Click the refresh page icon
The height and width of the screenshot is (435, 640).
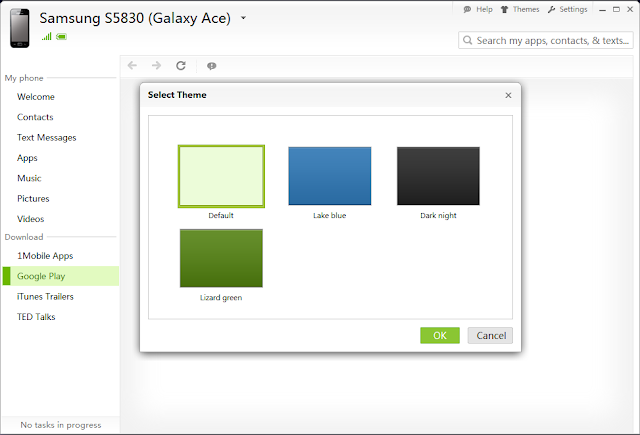click(x=181, y=65)
